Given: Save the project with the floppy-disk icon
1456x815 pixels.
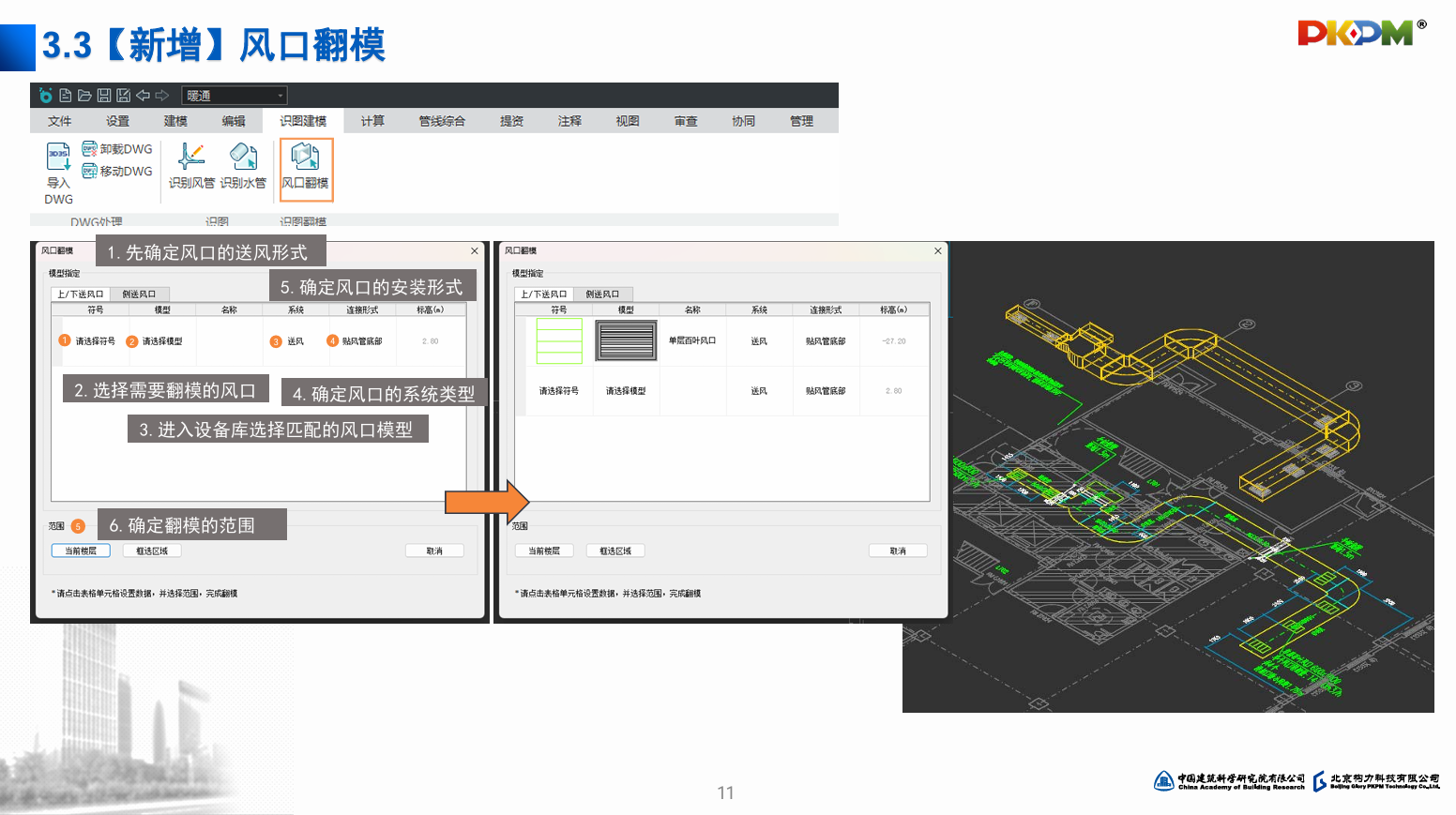Looking at the screenshot, I should pos(104,96).
